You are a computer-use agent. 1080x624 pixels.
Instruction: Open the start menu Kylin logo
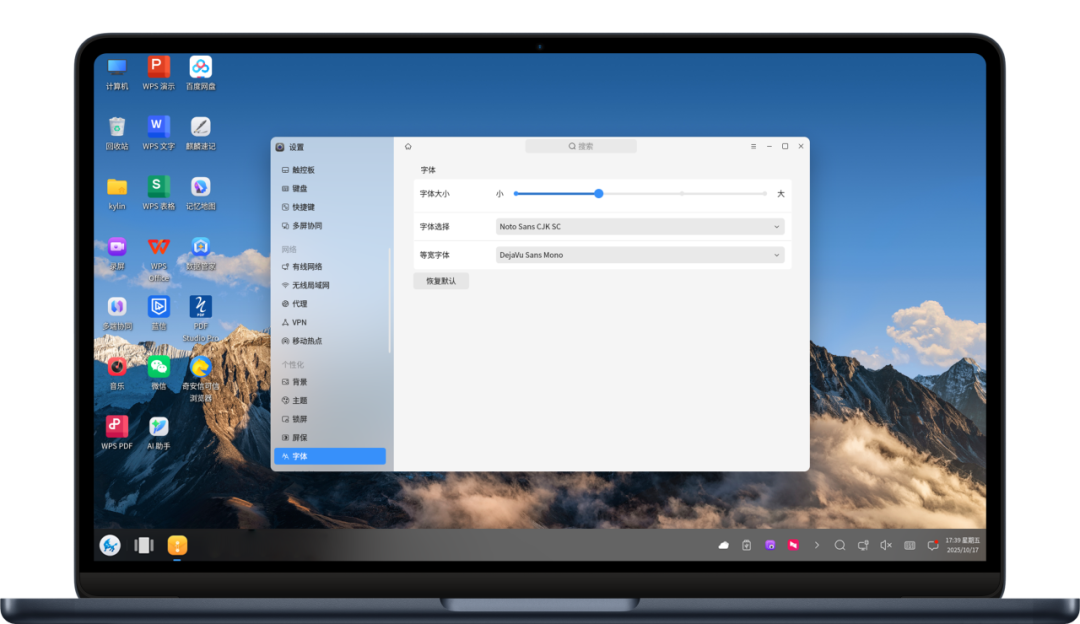tap(110, 545)
